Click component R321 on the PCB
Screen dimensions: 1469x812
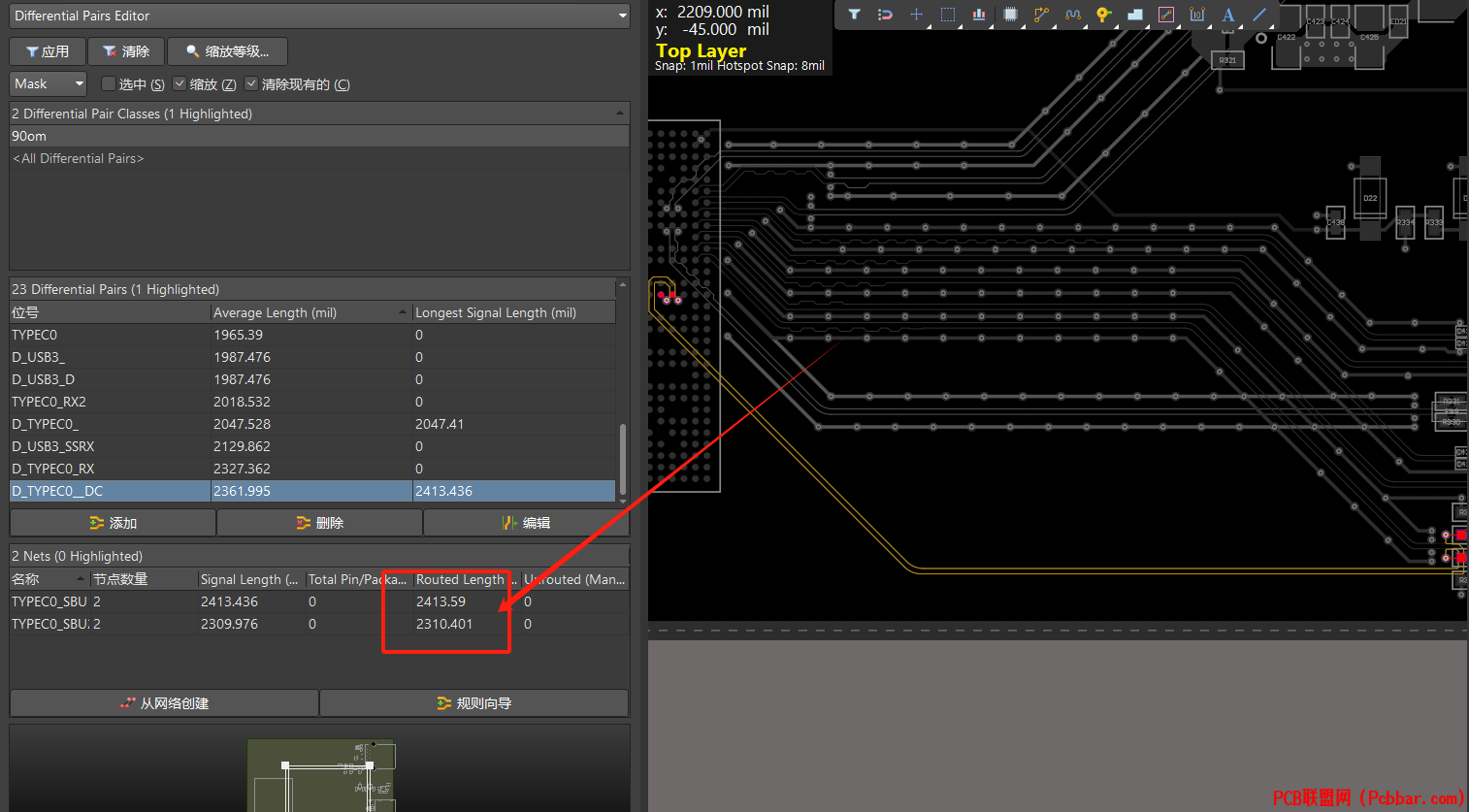(1227, 60)
